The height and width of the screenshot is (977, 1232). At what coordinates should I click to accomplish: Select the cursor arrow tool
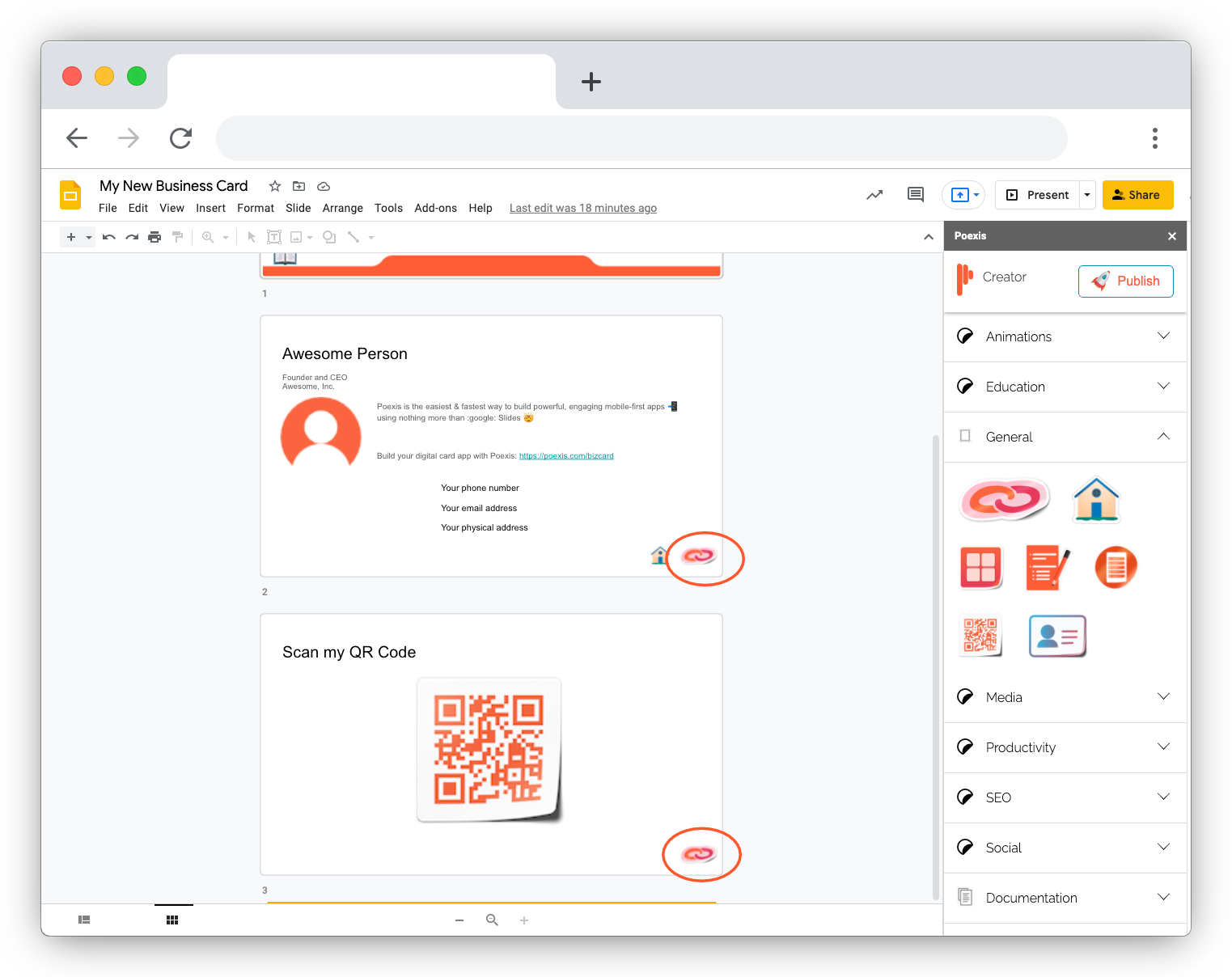252,237
